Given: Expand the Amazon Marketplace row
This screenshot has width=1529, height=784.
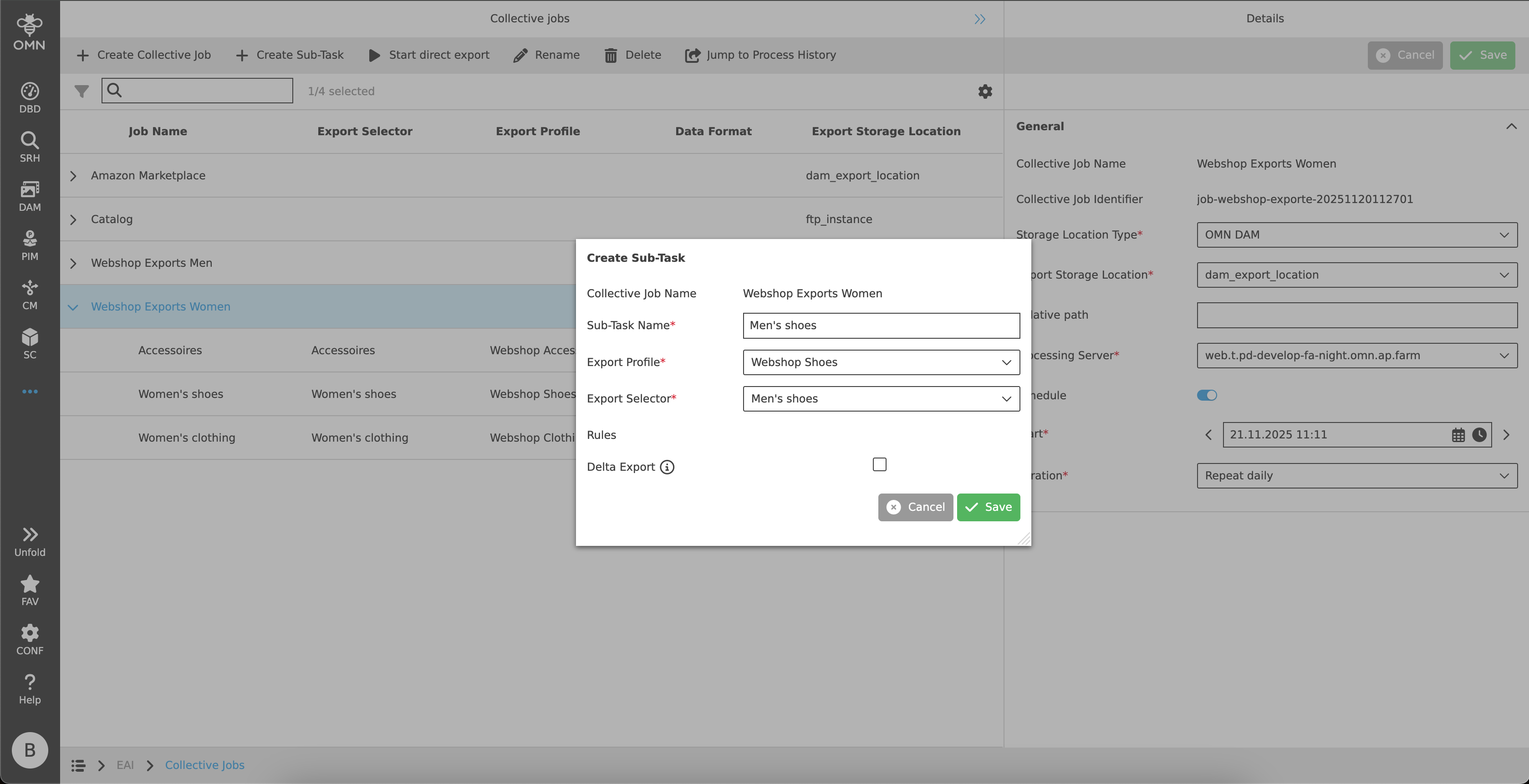Looking at the screenshot, I should click(73, 176).
